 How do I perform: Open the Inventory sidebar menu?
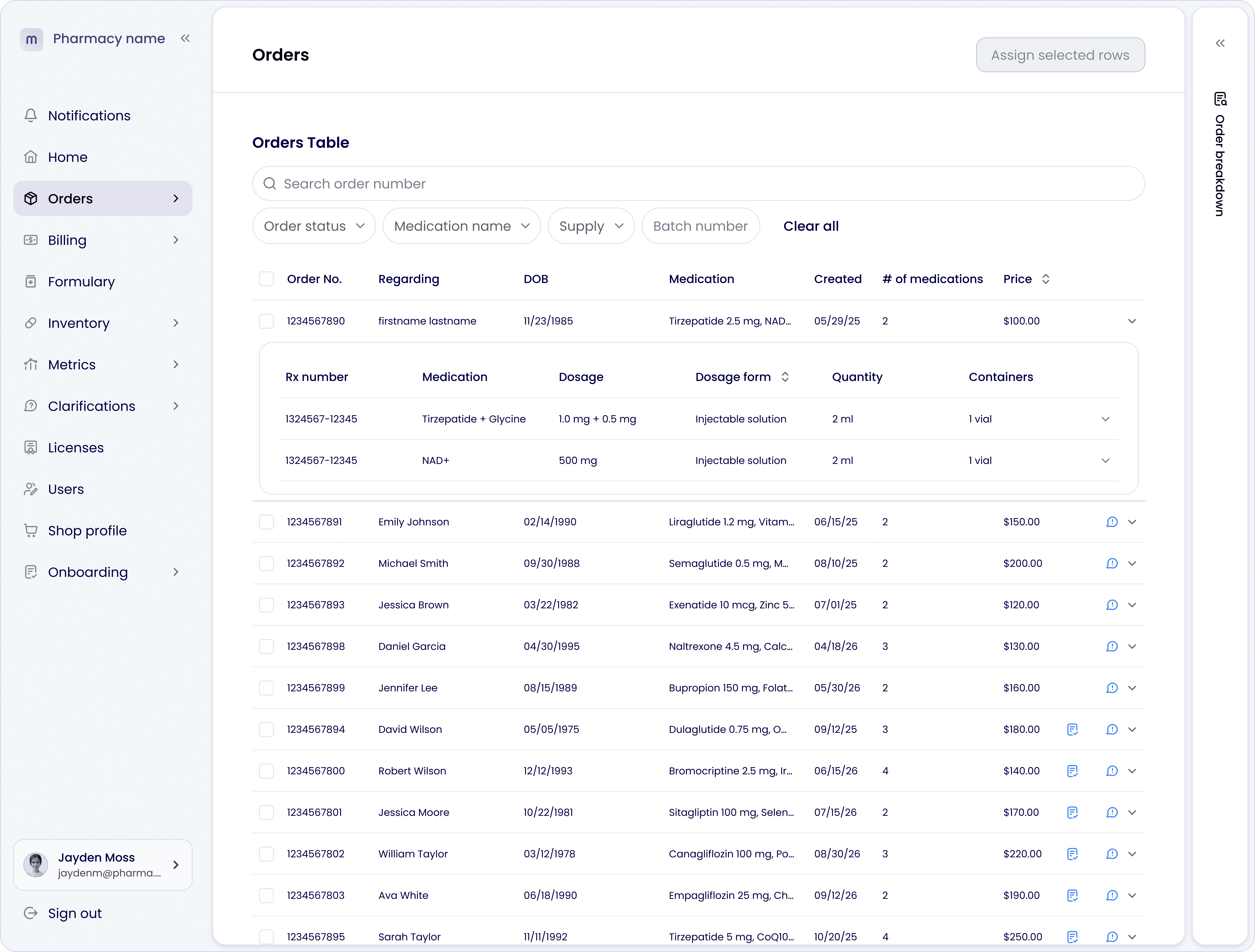pyautogui.click(x=103, y=323)
